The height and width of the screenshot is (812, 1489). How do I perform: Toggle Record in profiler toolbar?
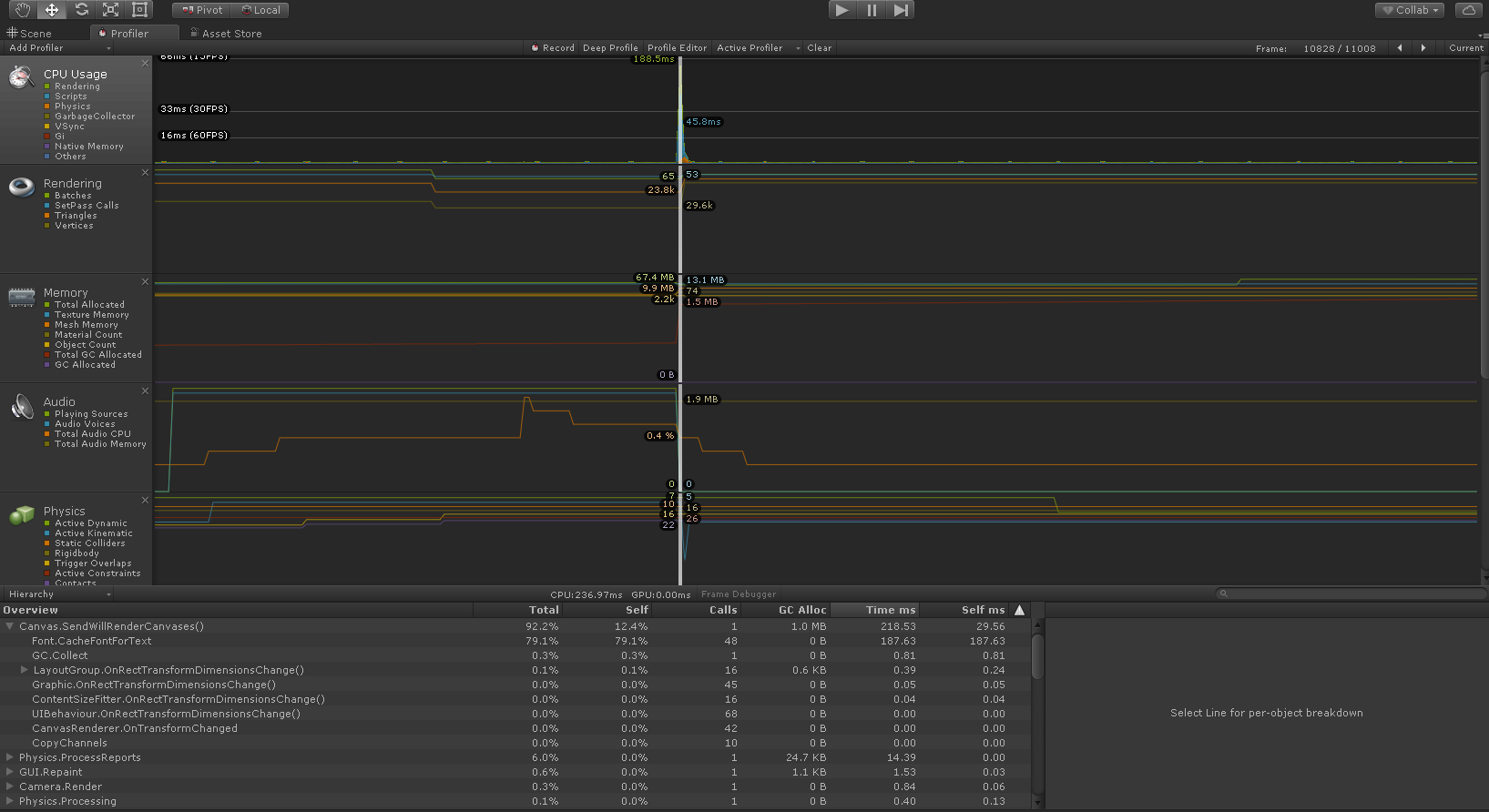[x=553, y=48]
